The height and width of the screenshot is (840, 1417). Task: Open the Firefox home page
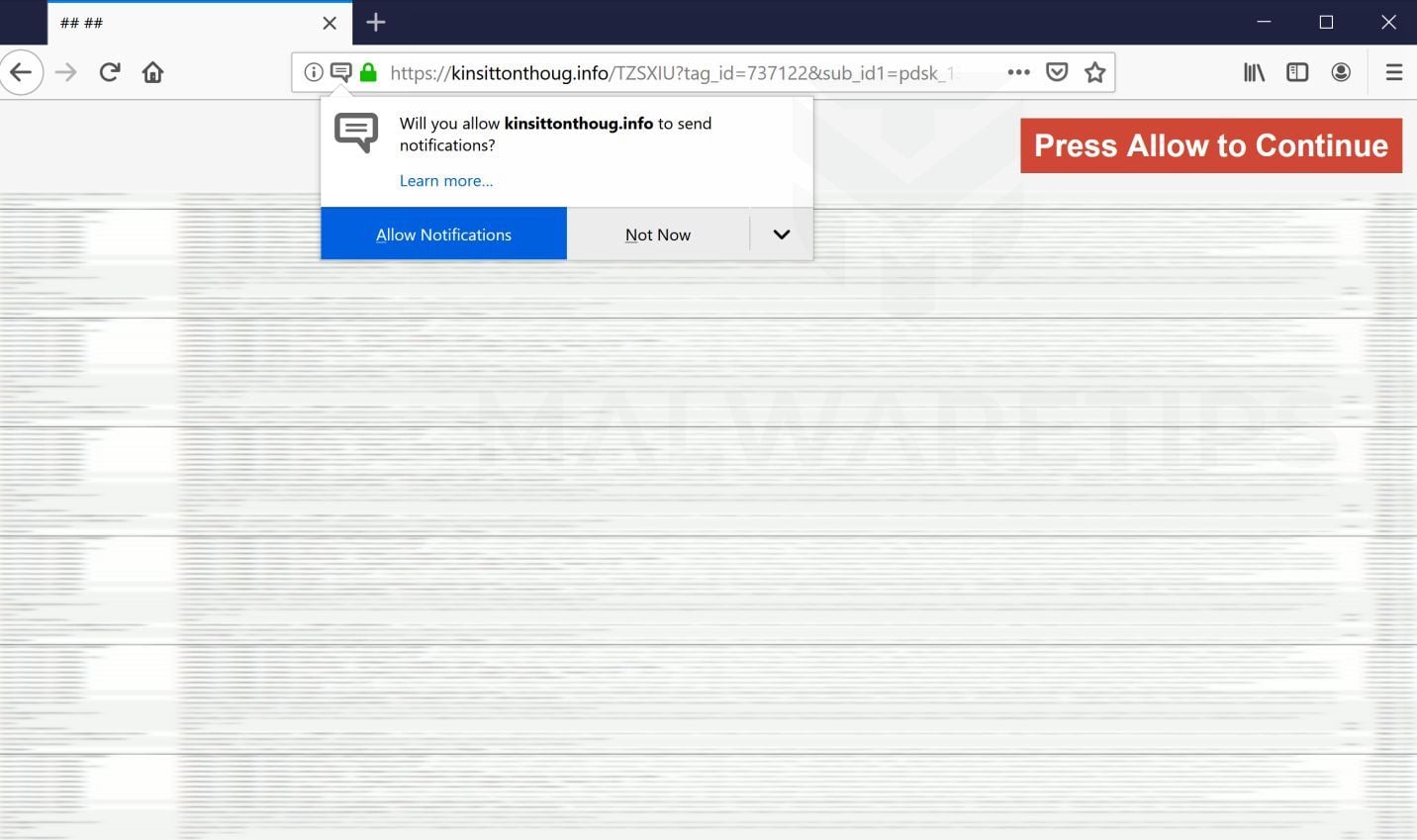152,72
